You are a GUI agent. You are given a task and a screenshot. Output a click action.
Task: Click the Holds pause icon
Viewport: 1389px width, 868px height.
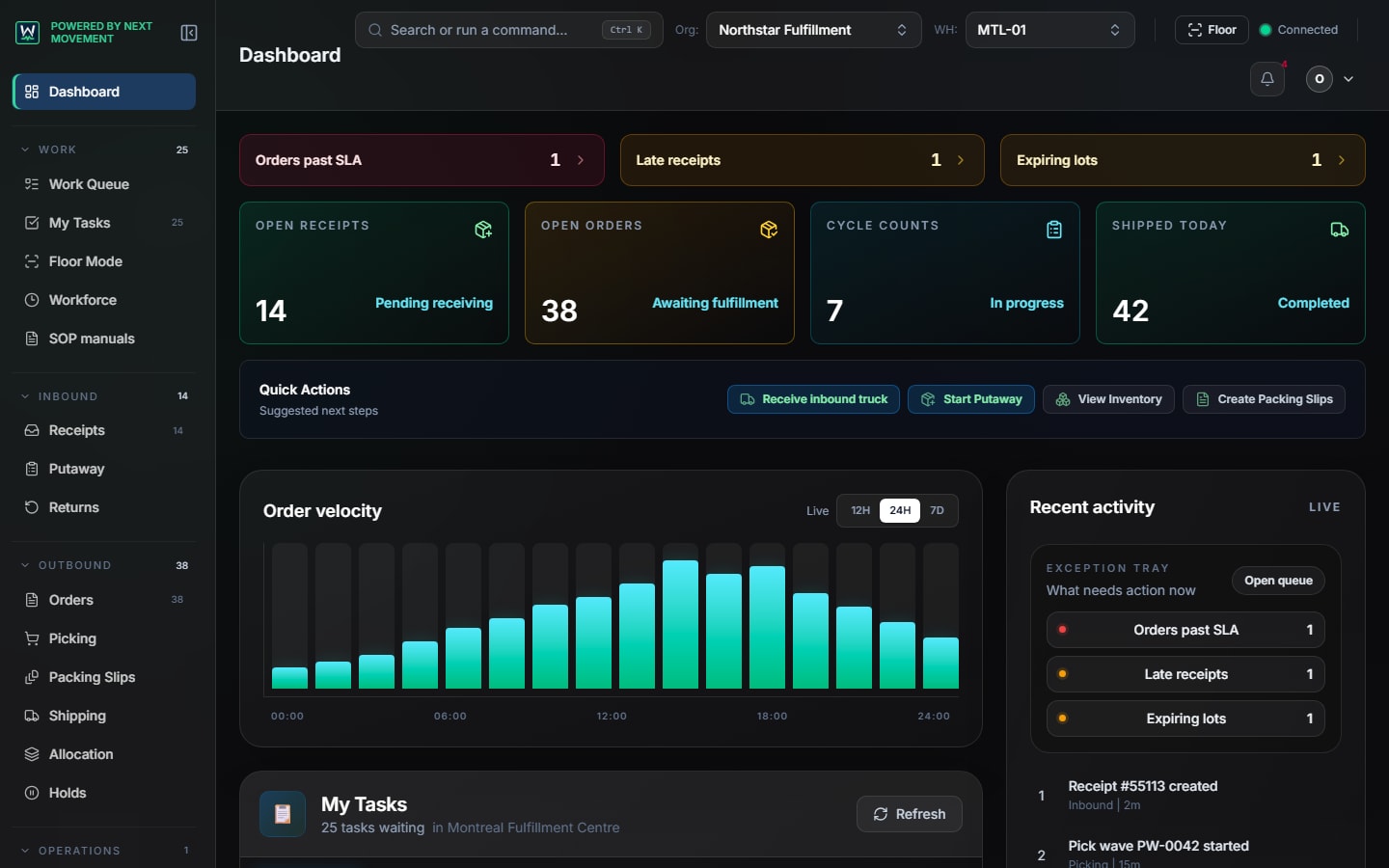[x=32, y=793]
